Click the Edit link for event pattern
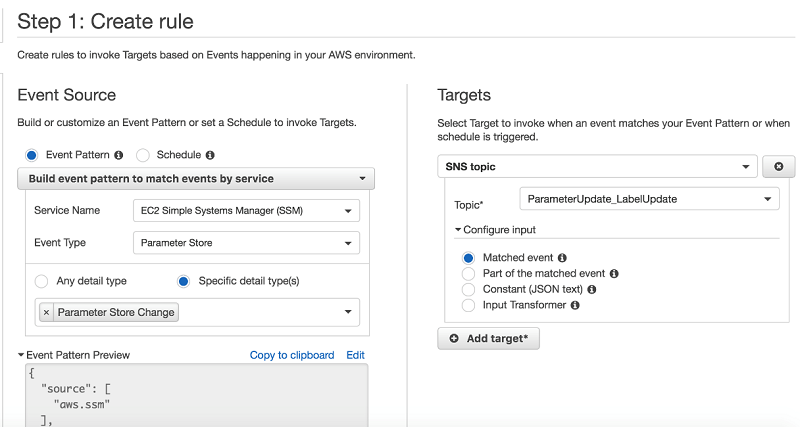Screen dimensions: 800x427 pos(355,355)
